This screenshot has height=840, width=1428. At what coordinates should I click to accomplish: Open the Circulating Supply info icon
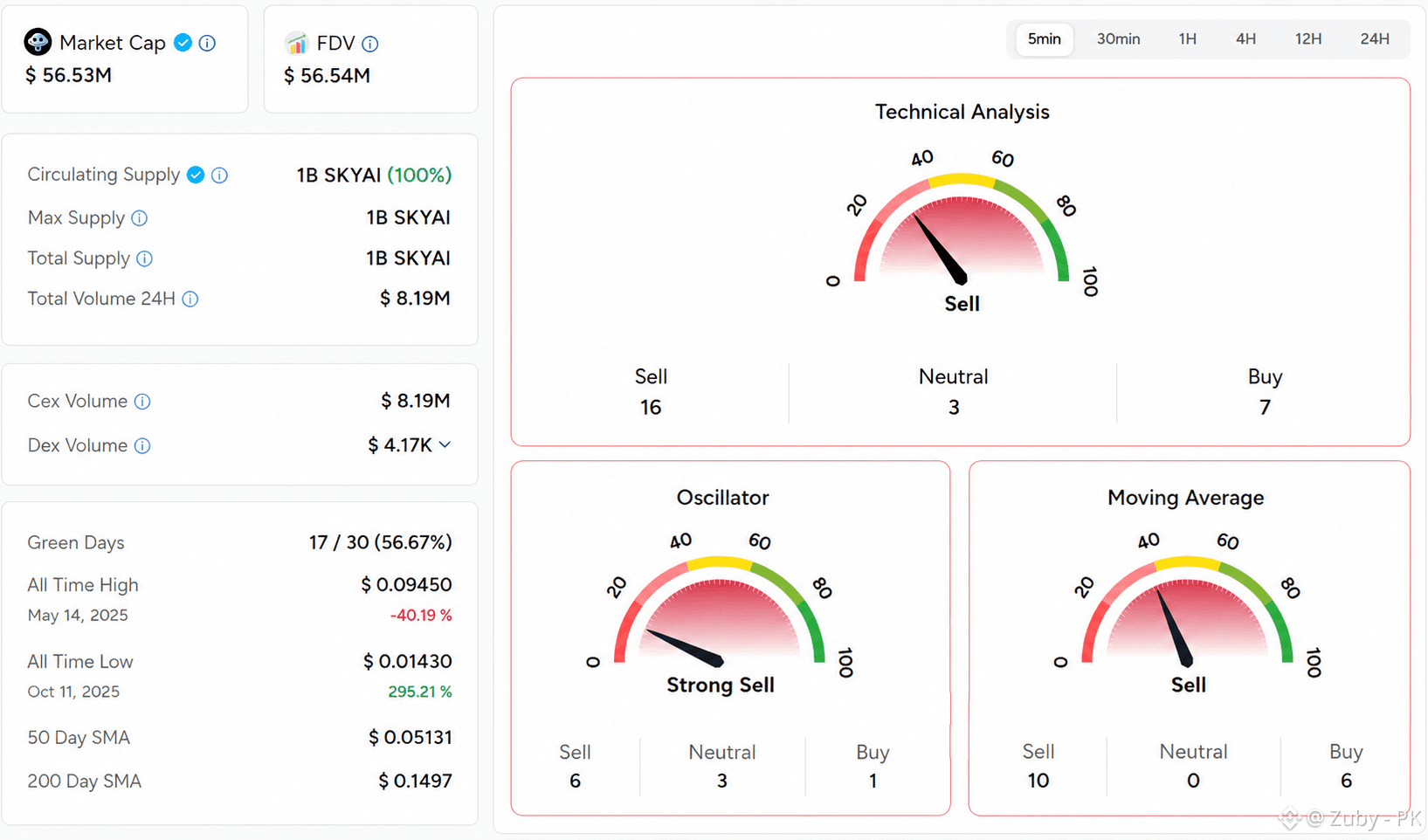click(219, 175)
